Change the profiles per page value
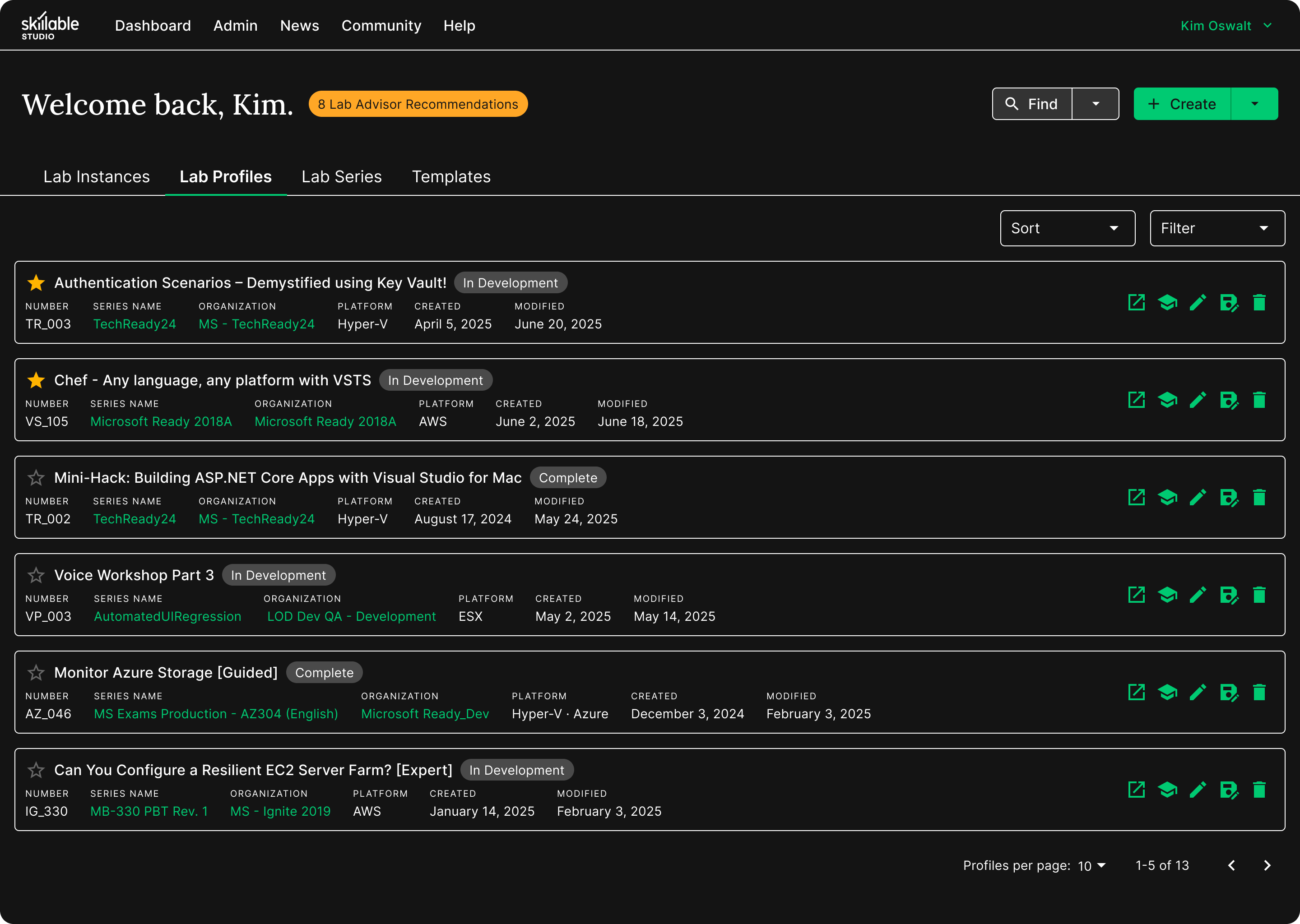The width and height of the screenshot is (1300, 924). [x=1091, y=865]
